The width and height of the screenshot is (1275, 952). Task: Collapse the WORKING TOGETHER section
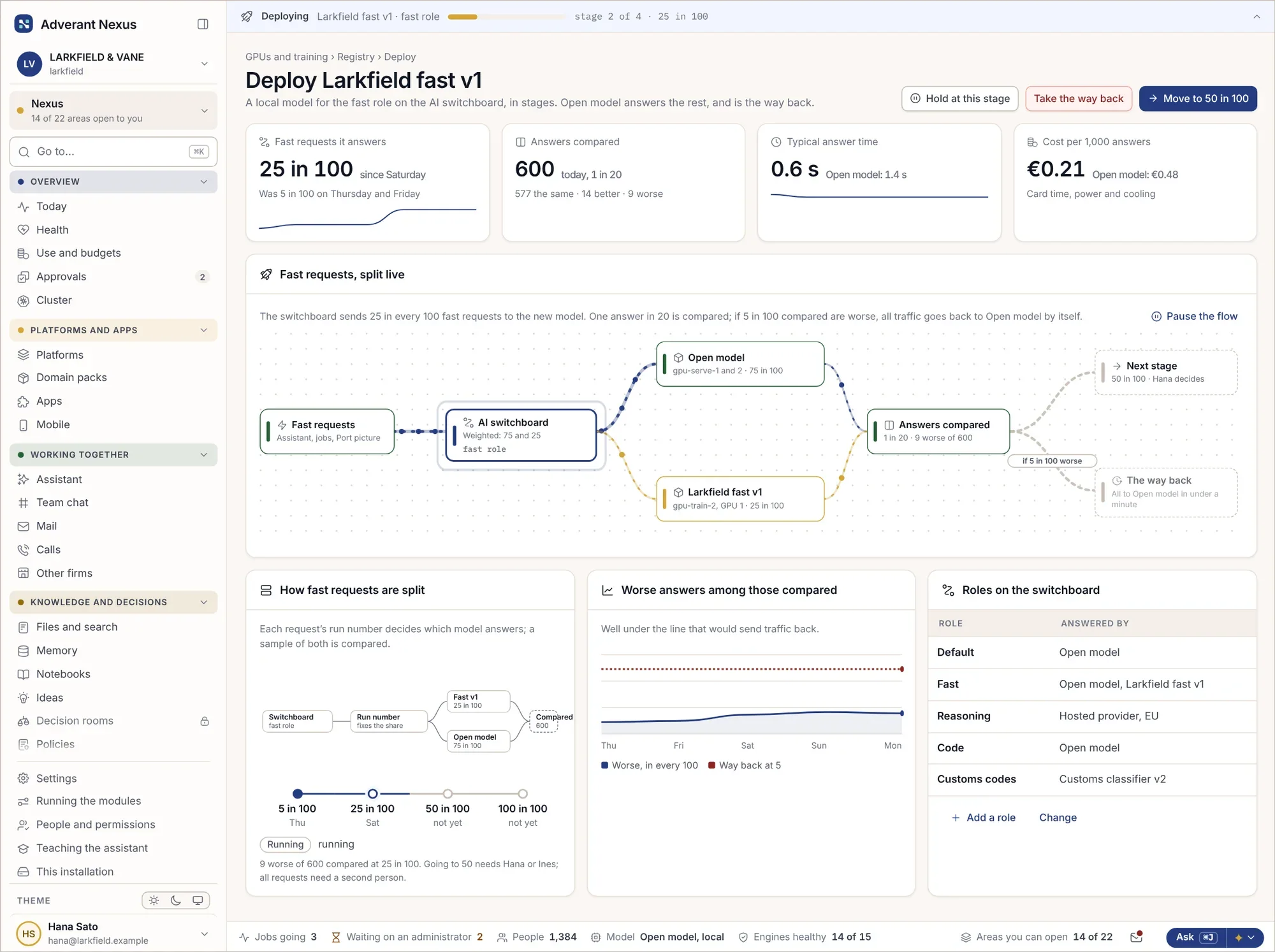pos(113,455)
